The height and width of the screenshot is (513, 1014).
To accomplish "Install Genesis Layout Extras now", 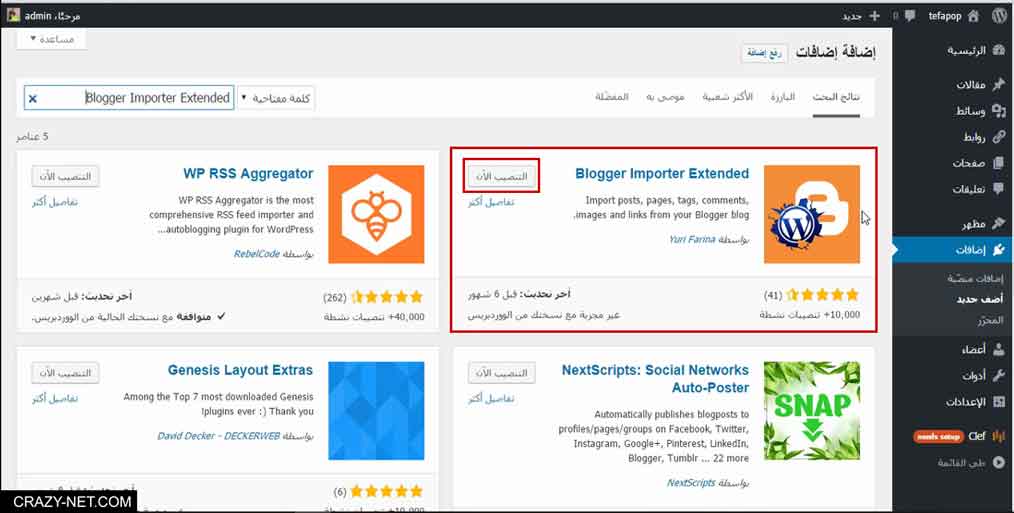I will pos(65,373).
